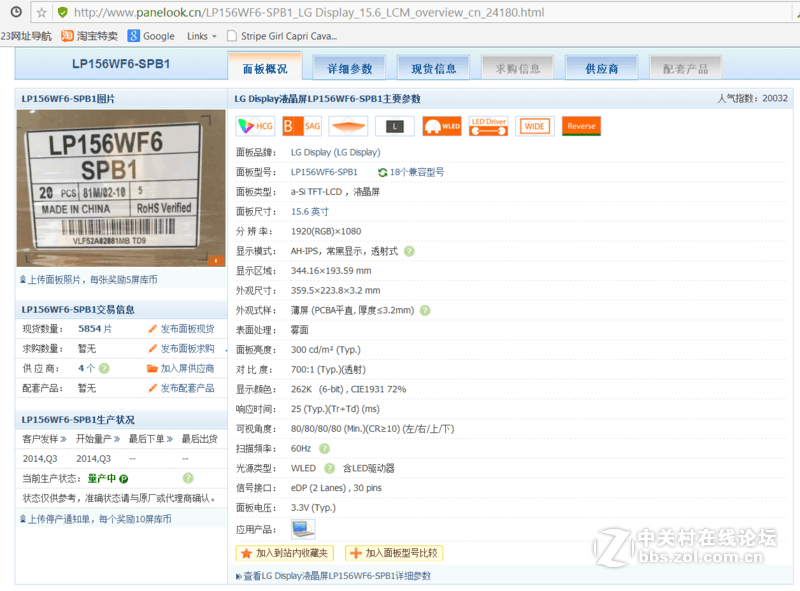Open the 淘宝特卖 bookmark
The height and width of the screenshot is (591, 800).
[89, 36]
